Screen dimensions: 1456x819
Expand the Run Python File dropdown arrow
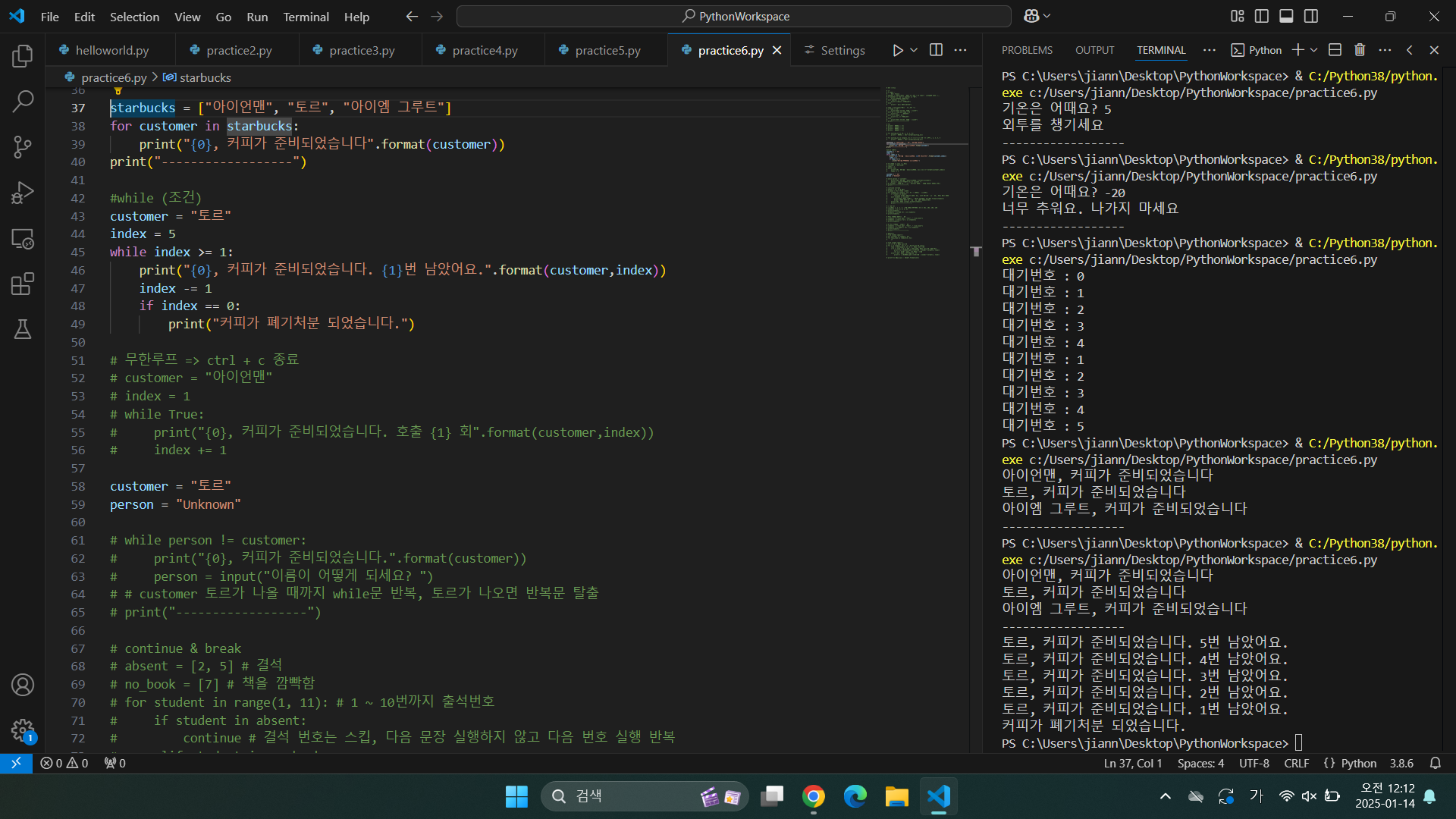[x=914, y=50]
